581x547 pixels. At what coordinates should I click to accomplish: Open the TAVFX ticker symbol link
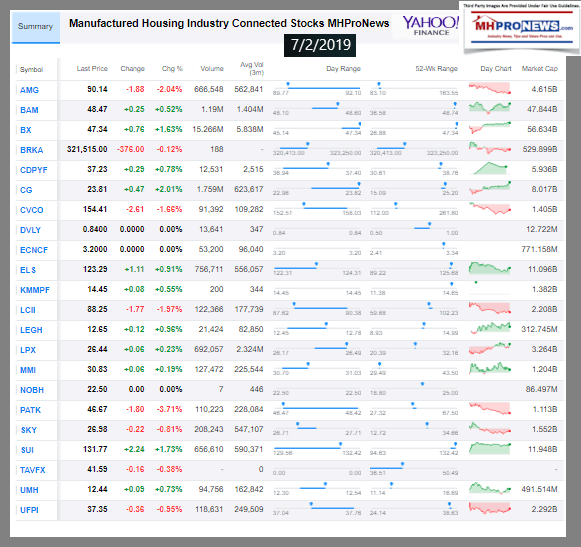pos(33,470)
